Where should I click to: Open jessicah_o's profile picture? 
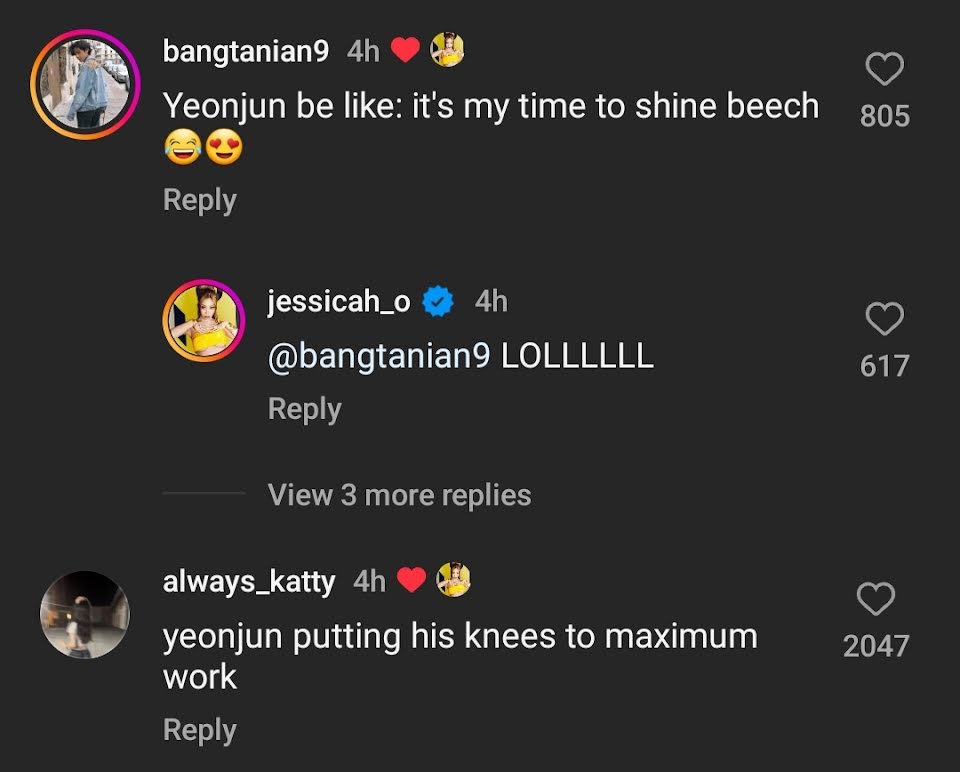(x=204, y=320)
